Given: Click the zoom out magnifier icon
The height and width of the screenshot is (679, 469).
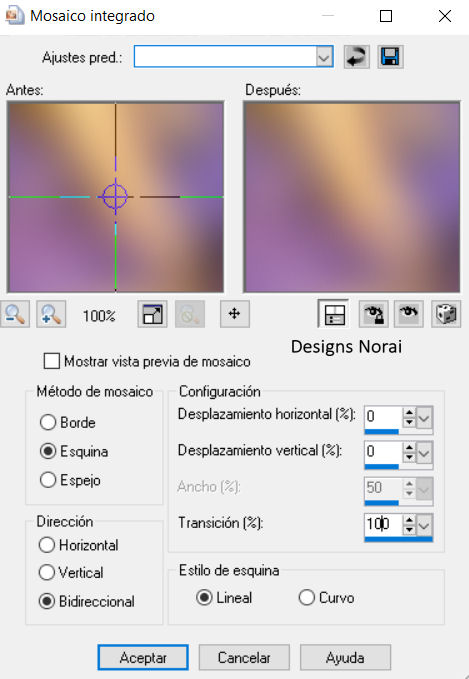Looking at the screenshot, I should tap(15, 314).
